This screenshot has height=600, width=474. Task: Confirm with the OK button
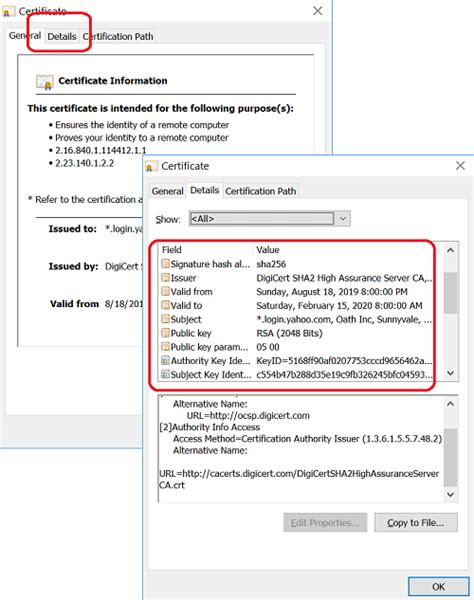click(x=438, y=586)
